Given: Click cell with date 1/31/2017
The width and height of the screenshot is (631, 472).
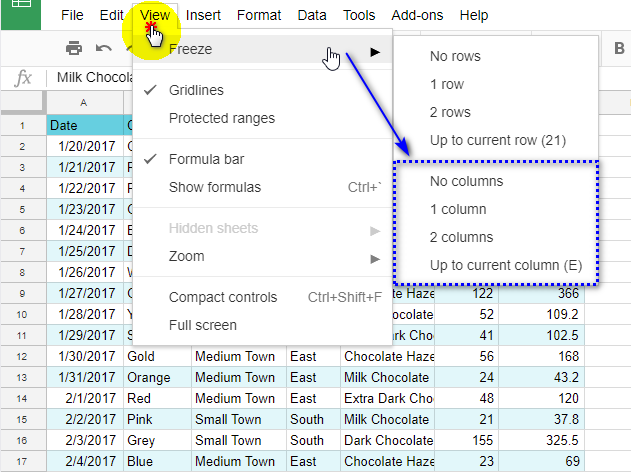Looking at the screenshot, I should click(x=85, y=377).
